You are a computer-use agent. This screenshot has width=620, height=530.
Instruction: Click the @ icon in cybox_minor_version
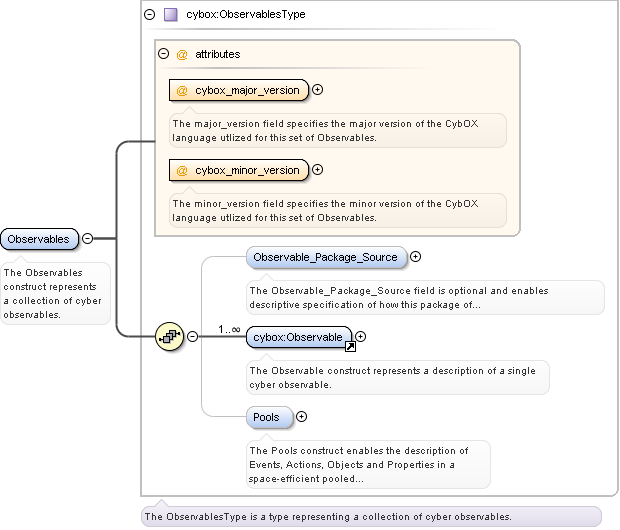click(182, 170)
